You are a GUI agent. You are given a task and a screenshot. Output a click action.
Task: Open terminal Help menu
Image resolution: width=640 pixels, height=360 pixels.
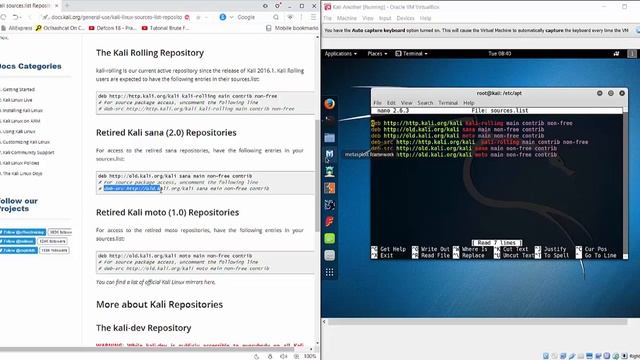click(469, 103)
